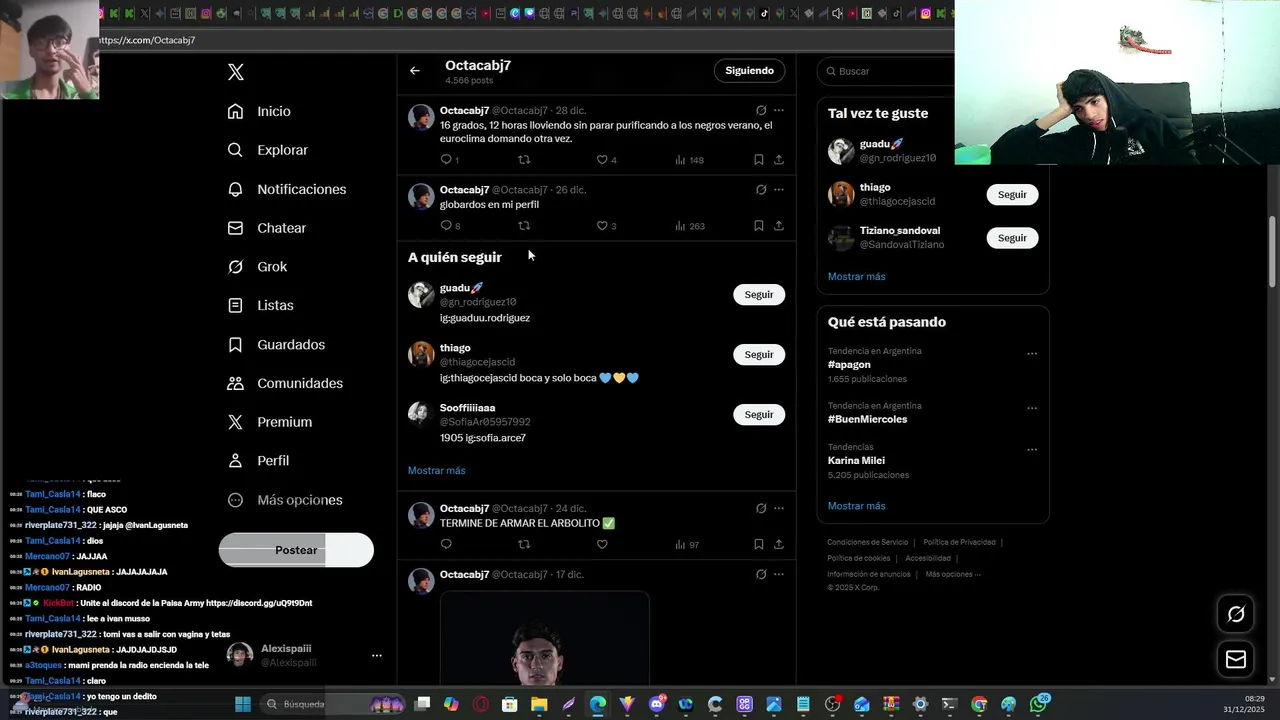Open the Inicio menu item
The width and height of the screenshot is (1280, 720).
pyautogui.click(x=259, y=111)
